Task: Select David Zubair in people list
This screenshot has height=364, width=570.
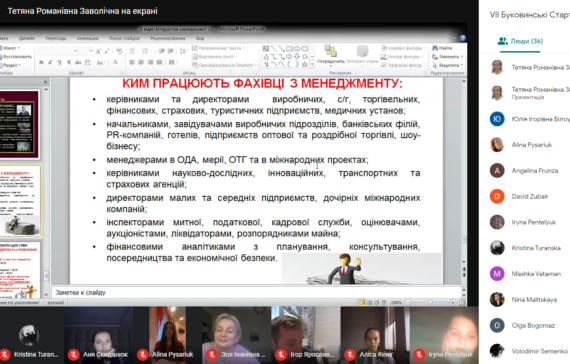Action: pyautogui.click(x=529, y=196)
